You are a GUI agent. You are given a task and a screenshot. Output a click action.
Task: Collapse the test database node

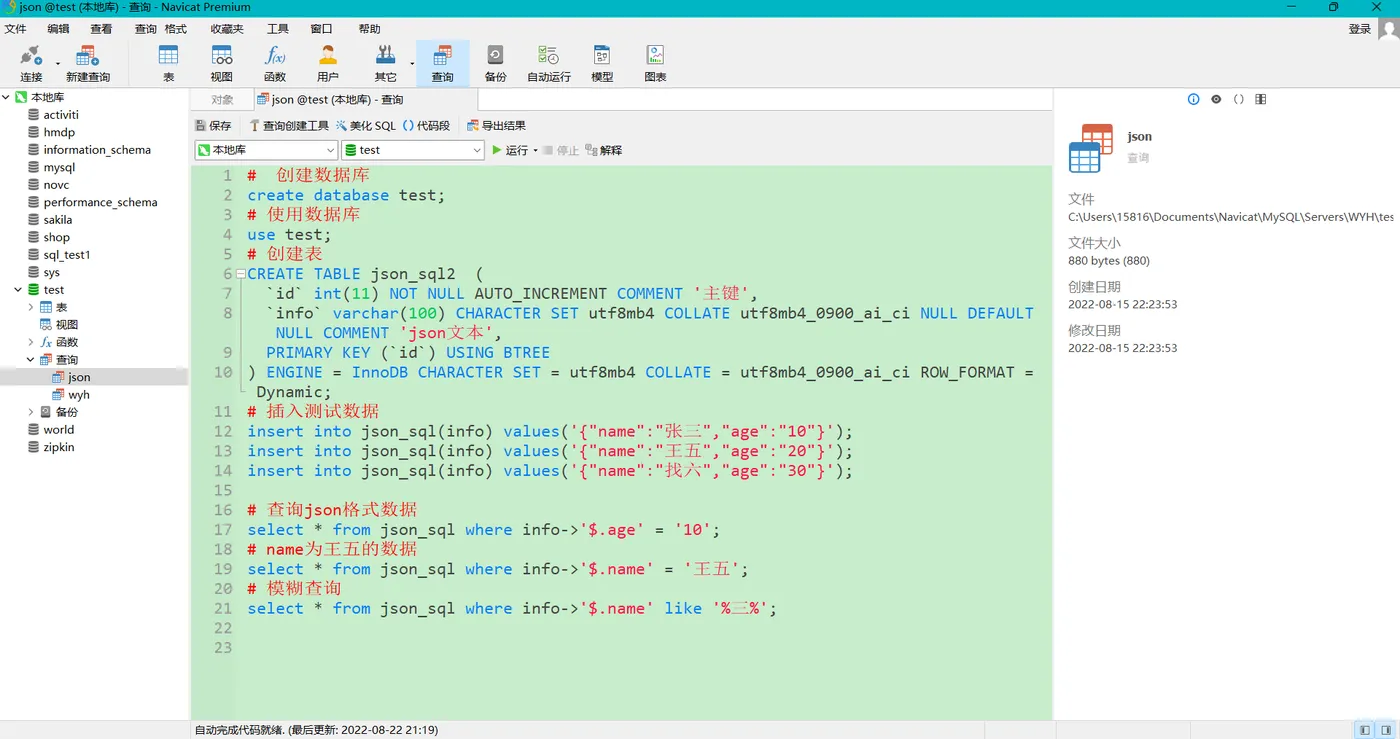click(18, 290)
